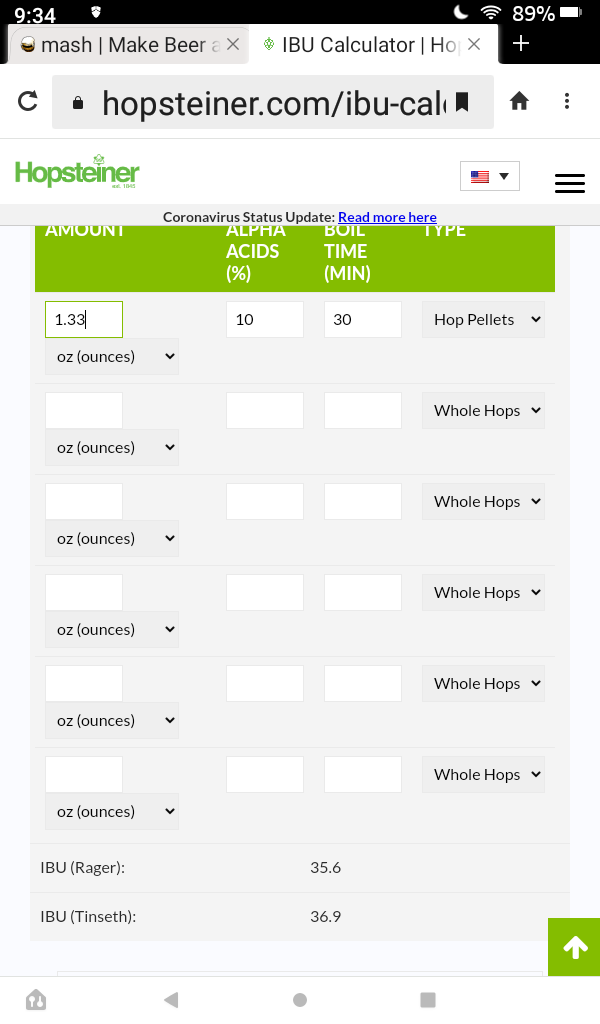Focus the alpha acids field showing 10

(x=264, y=319)
